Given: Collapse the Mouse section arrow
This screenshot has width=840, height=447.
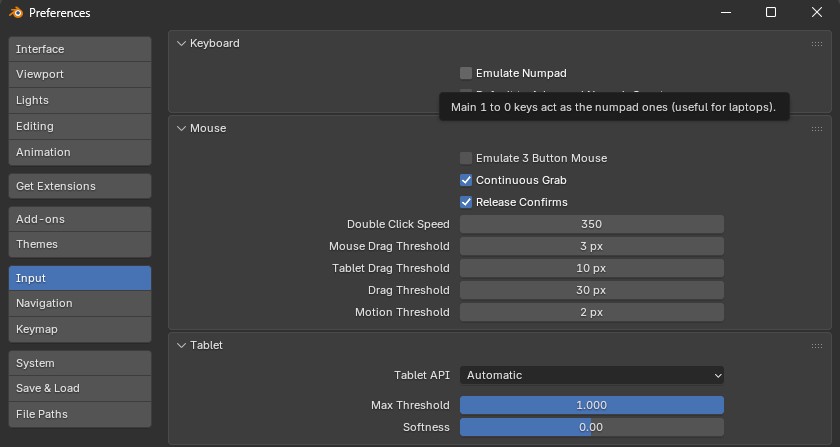Looking at the screenshot, I should 181,128.
